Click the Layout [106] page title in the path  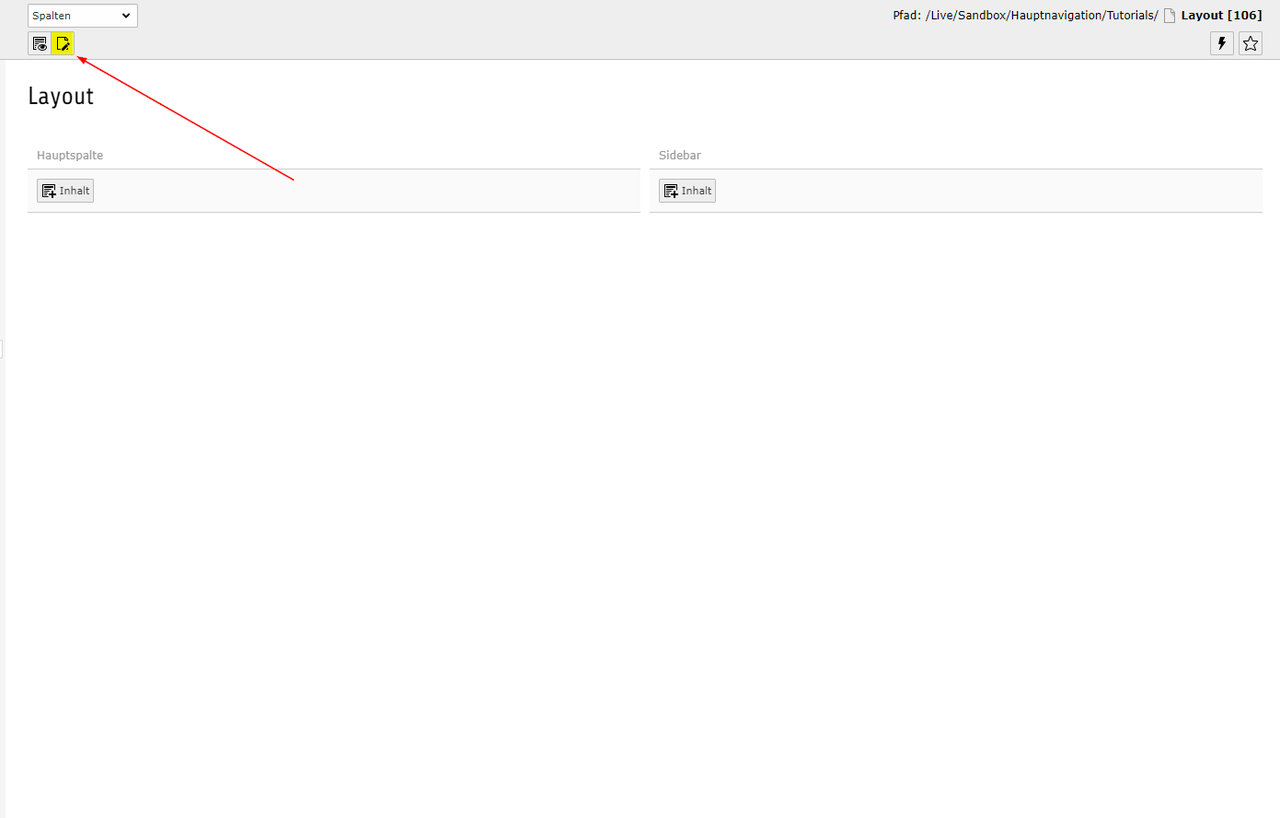coord(1221,16)
